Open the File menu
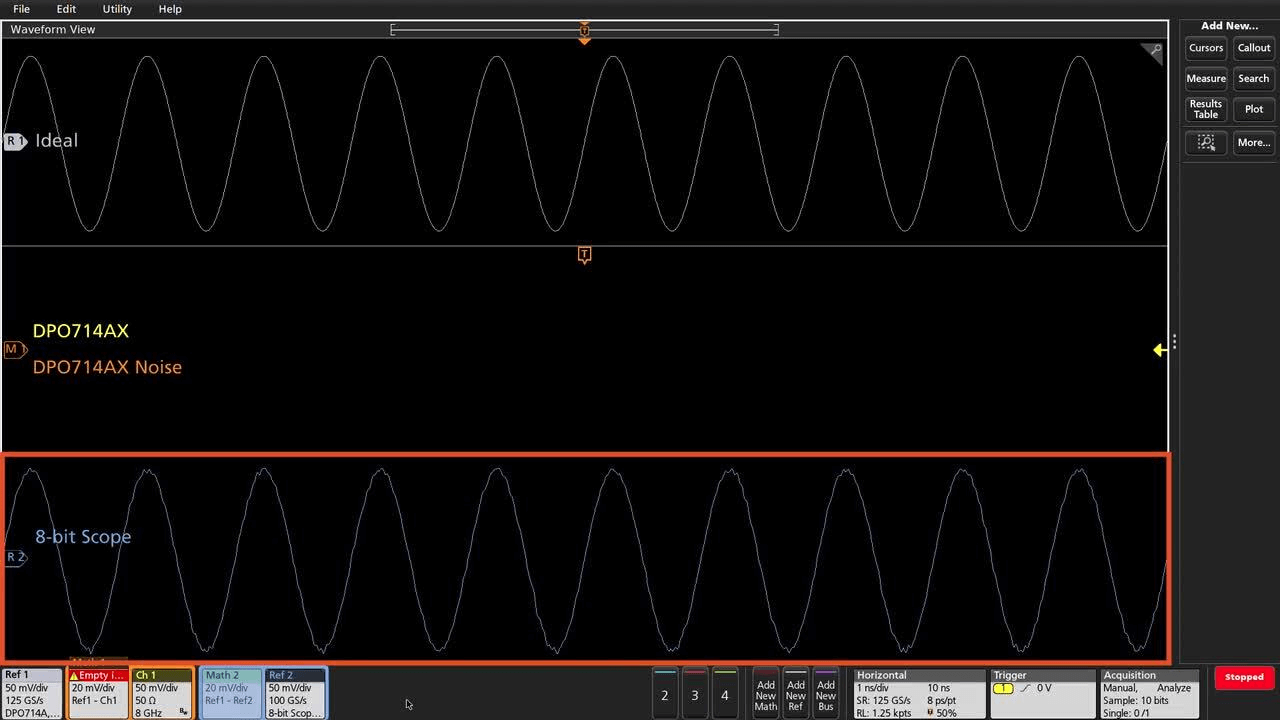 [20, 9]
